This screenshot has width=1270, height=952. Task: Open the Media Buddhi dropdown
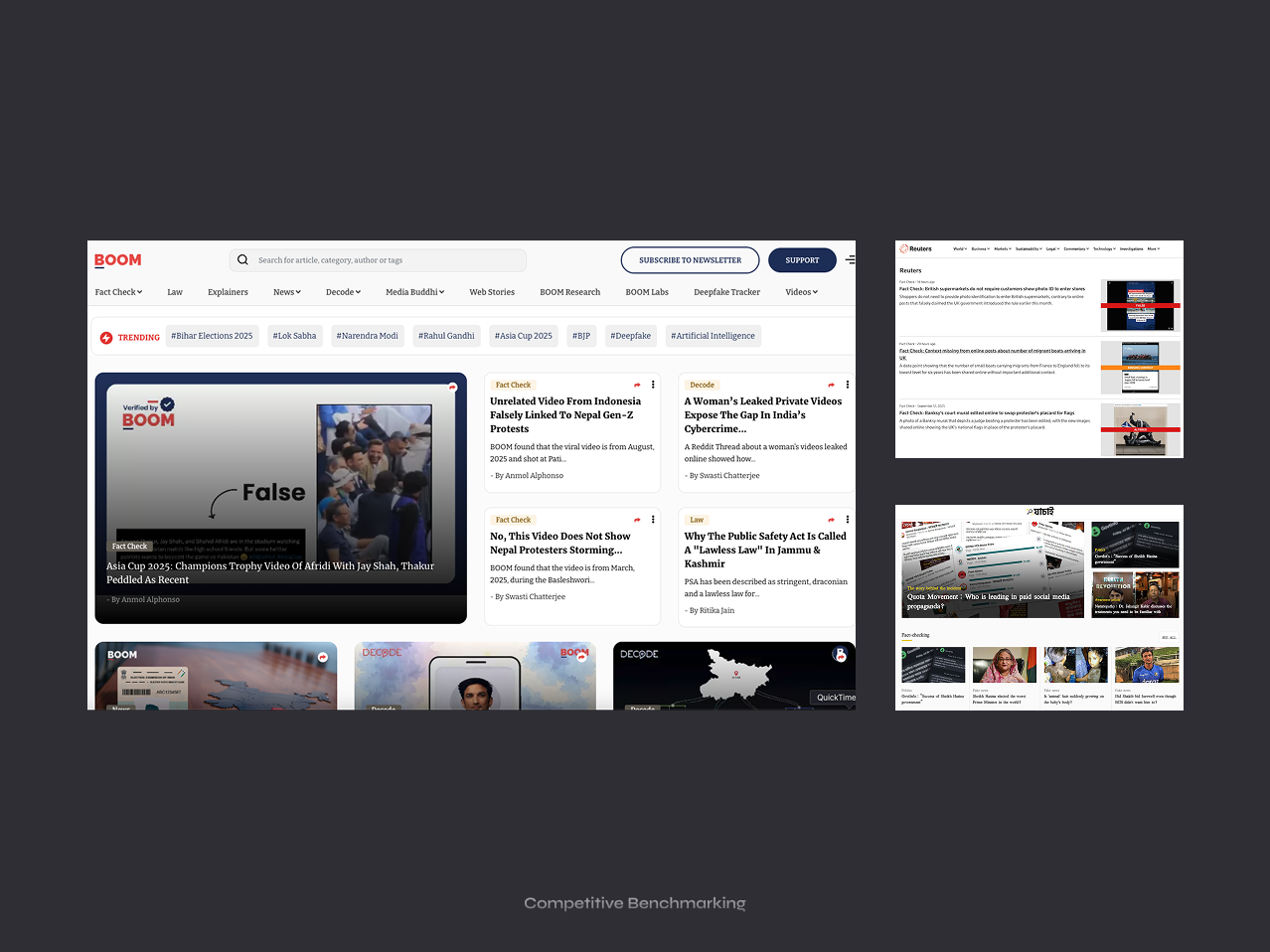pyautogui.click(x=414, y=292)
